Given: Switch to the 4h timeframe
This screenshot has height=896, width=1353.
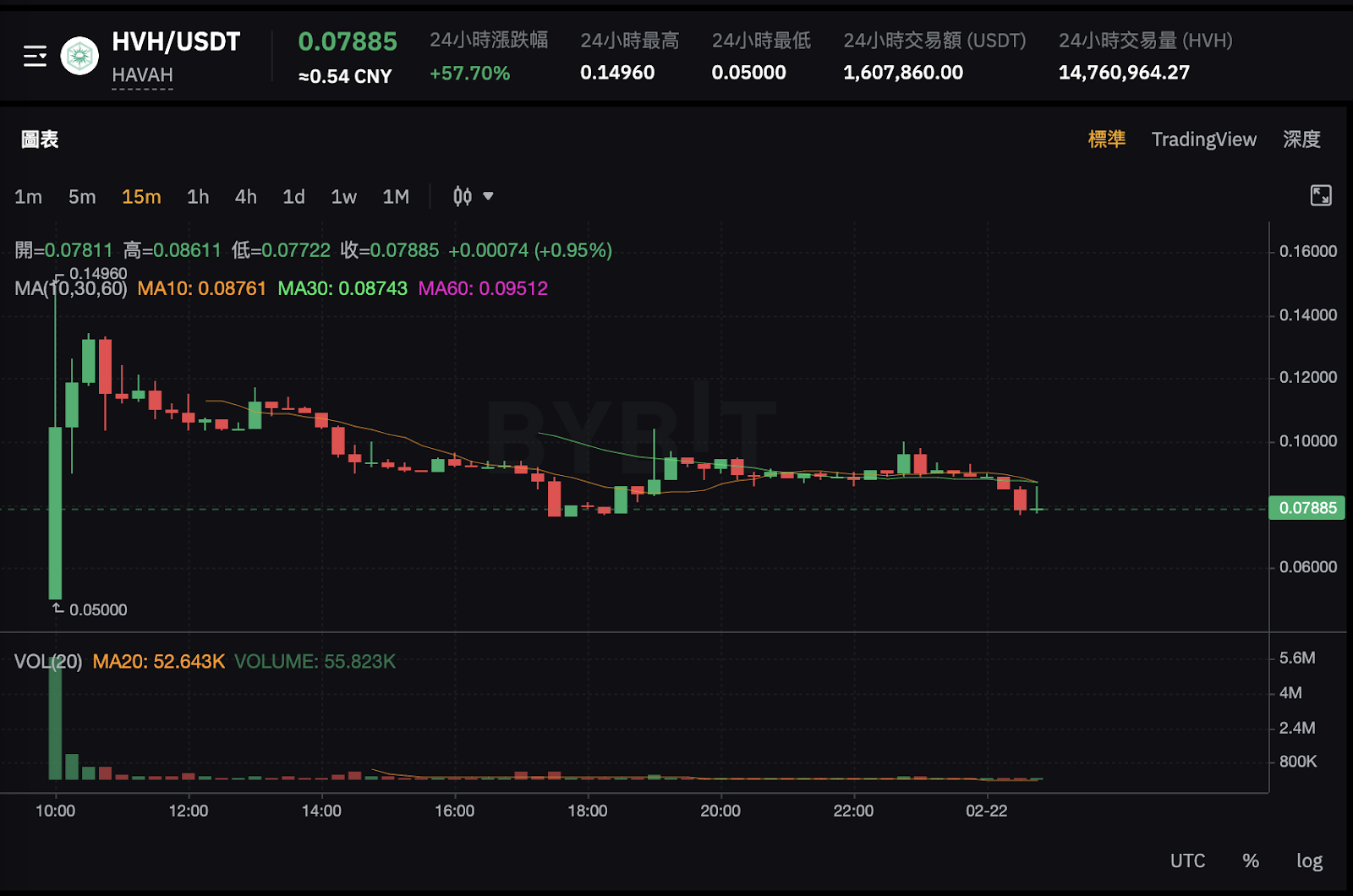Looking at the screenshot, I should point(246,197).
